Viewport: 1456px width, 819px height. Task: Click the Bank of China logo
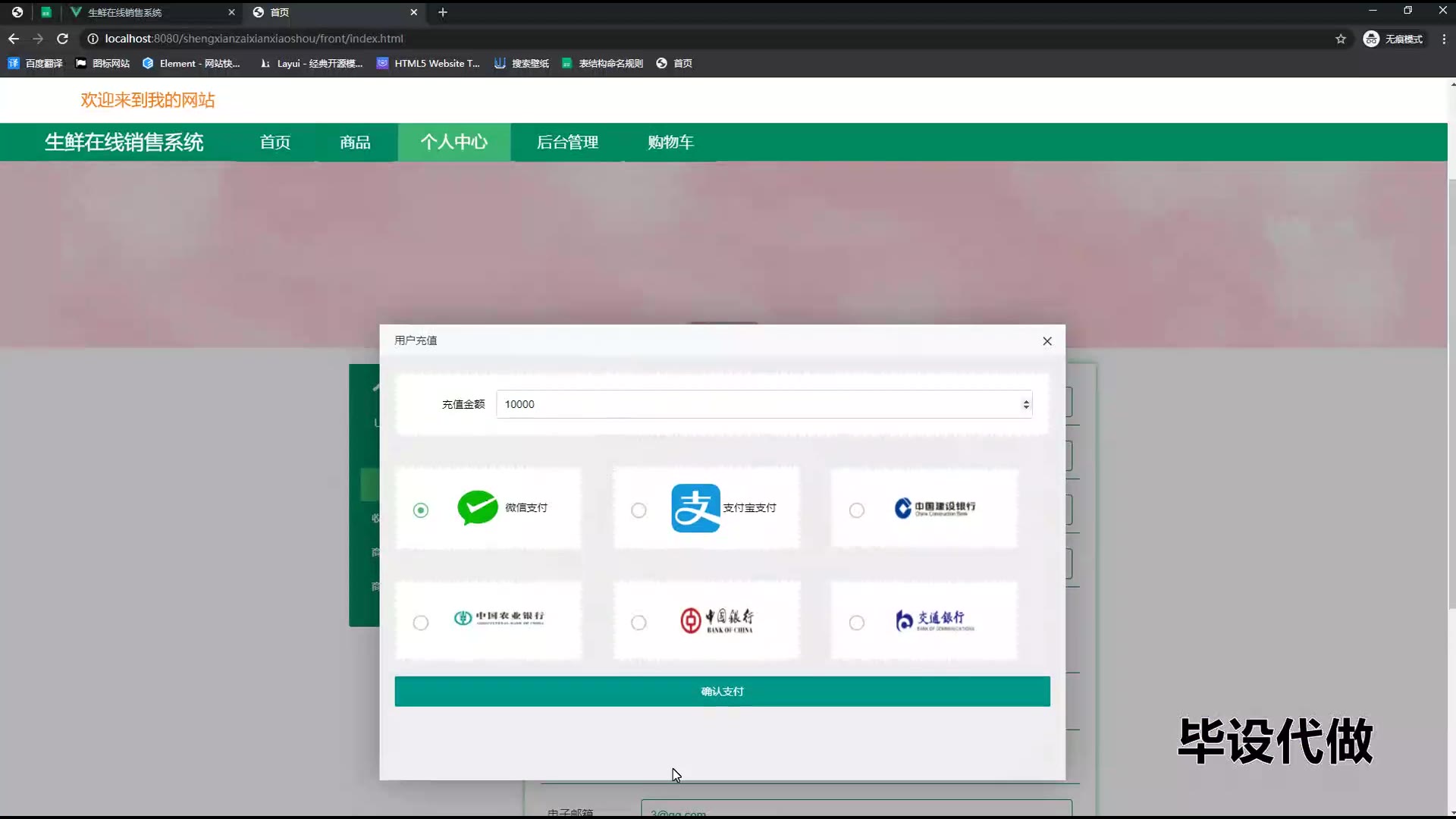tap(717, 620)
